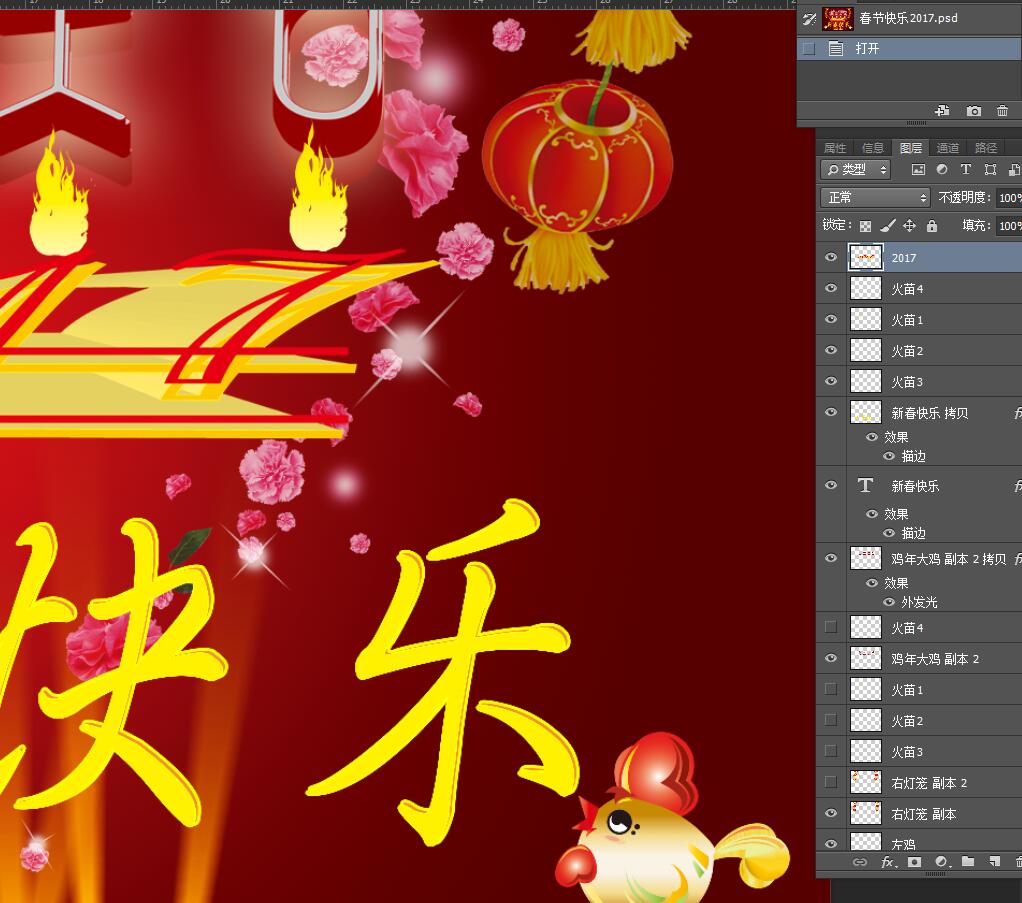
Task: Hide the 左鸡 layer
Action: (x=831, y=844)
